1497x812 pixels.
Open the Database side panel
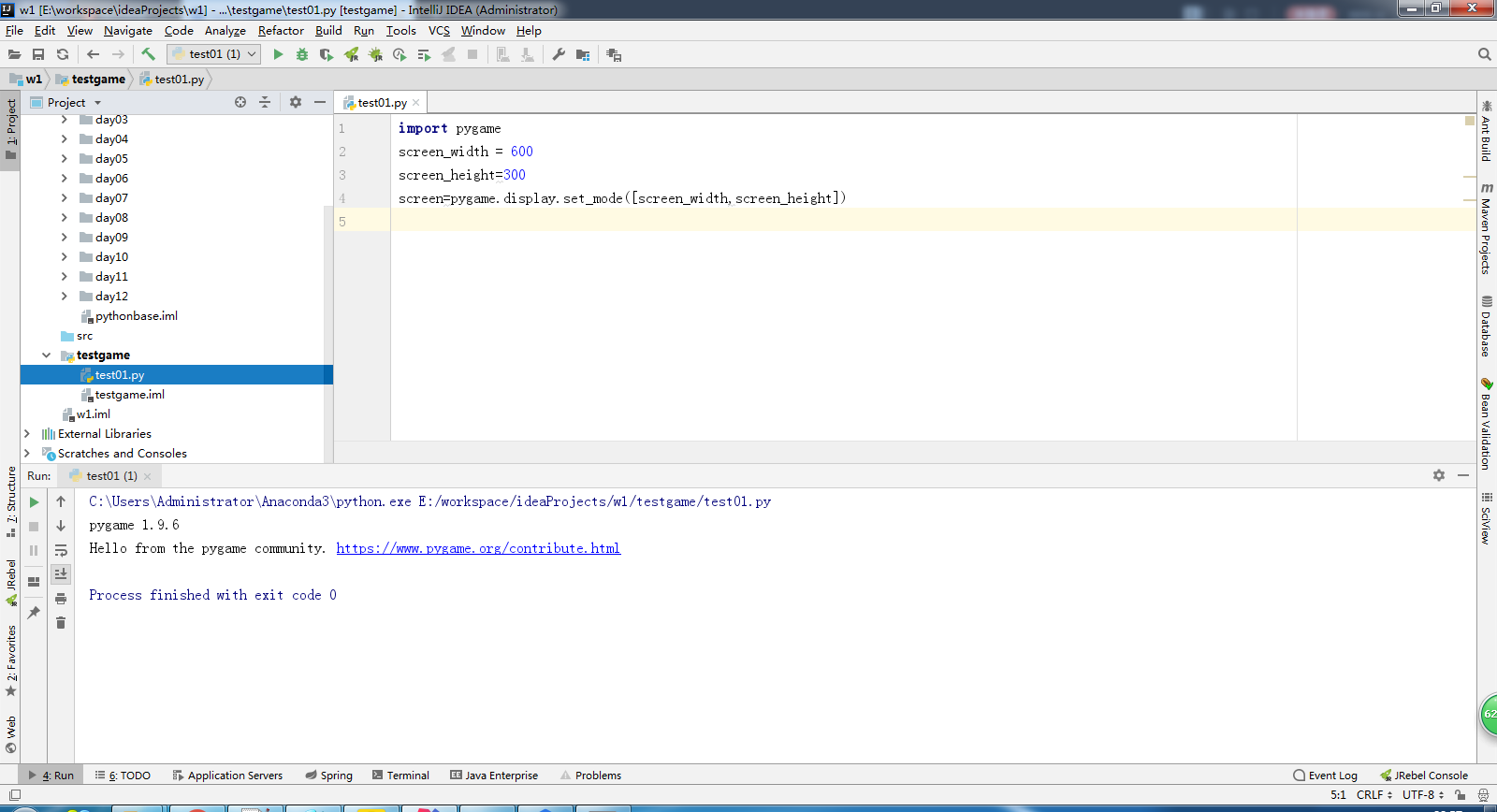[1486, 326]
